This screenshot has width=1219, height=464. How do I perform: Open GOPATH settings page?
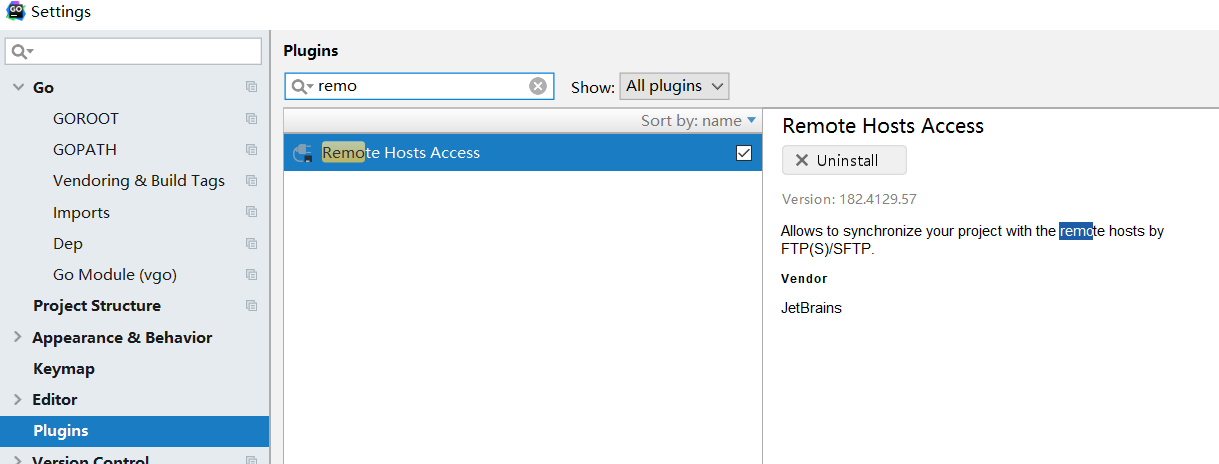(85, 149)
